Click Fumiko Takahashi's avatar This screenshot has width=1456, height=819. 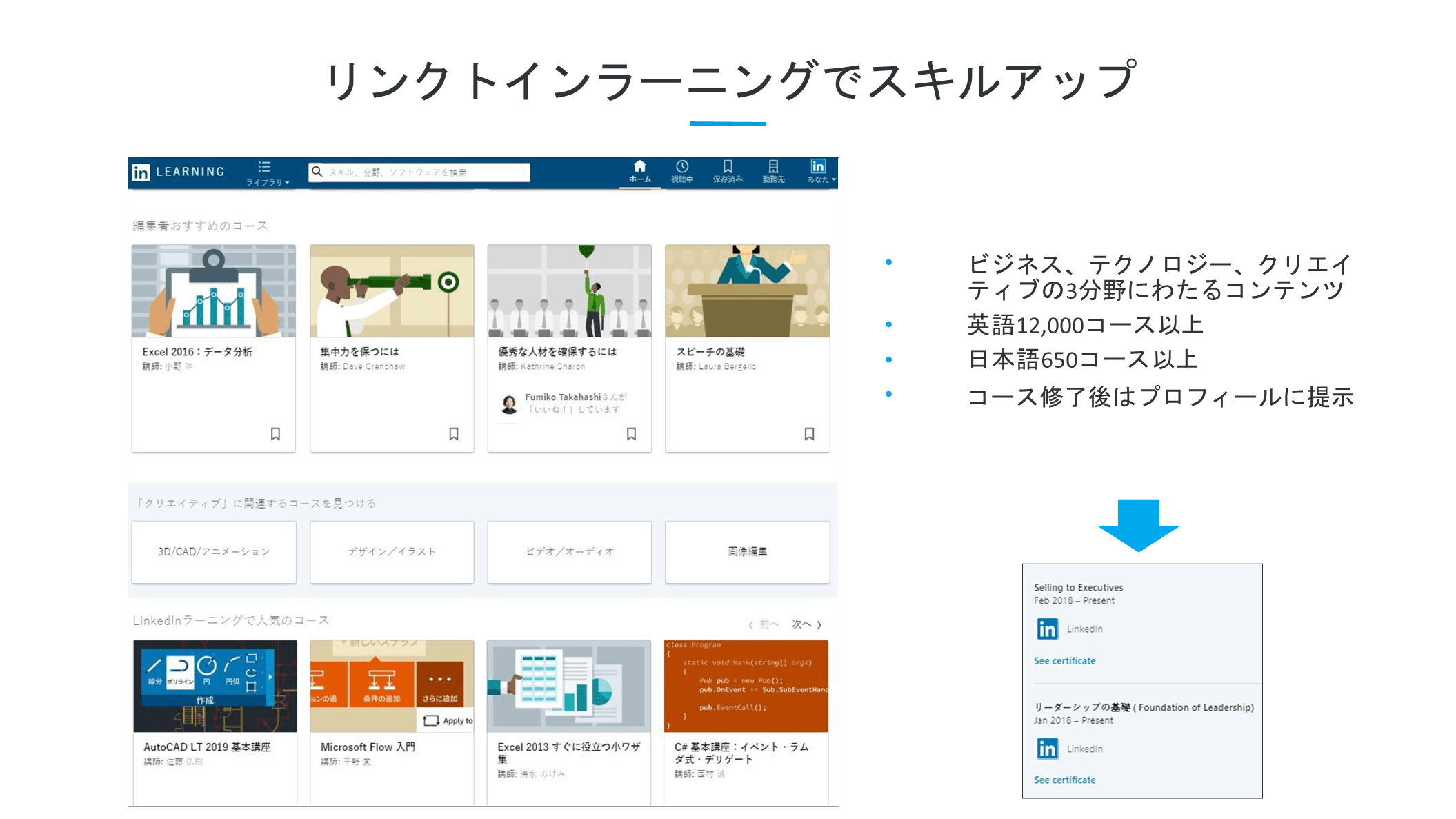509,404
